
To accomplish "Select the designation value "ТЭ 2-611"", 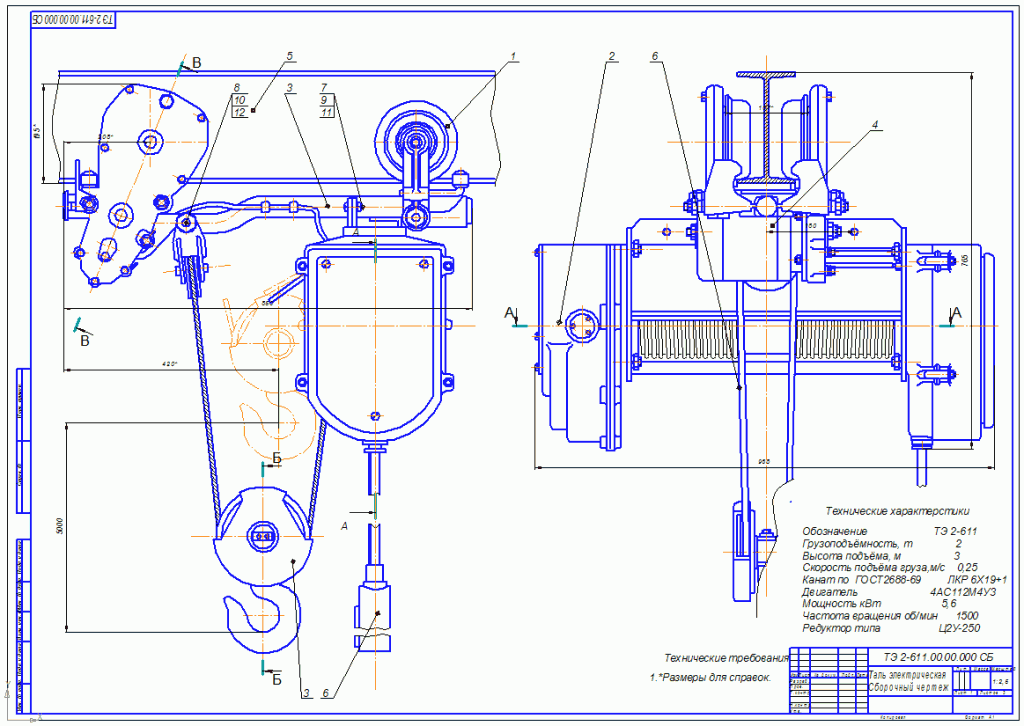I will point(955,531).
